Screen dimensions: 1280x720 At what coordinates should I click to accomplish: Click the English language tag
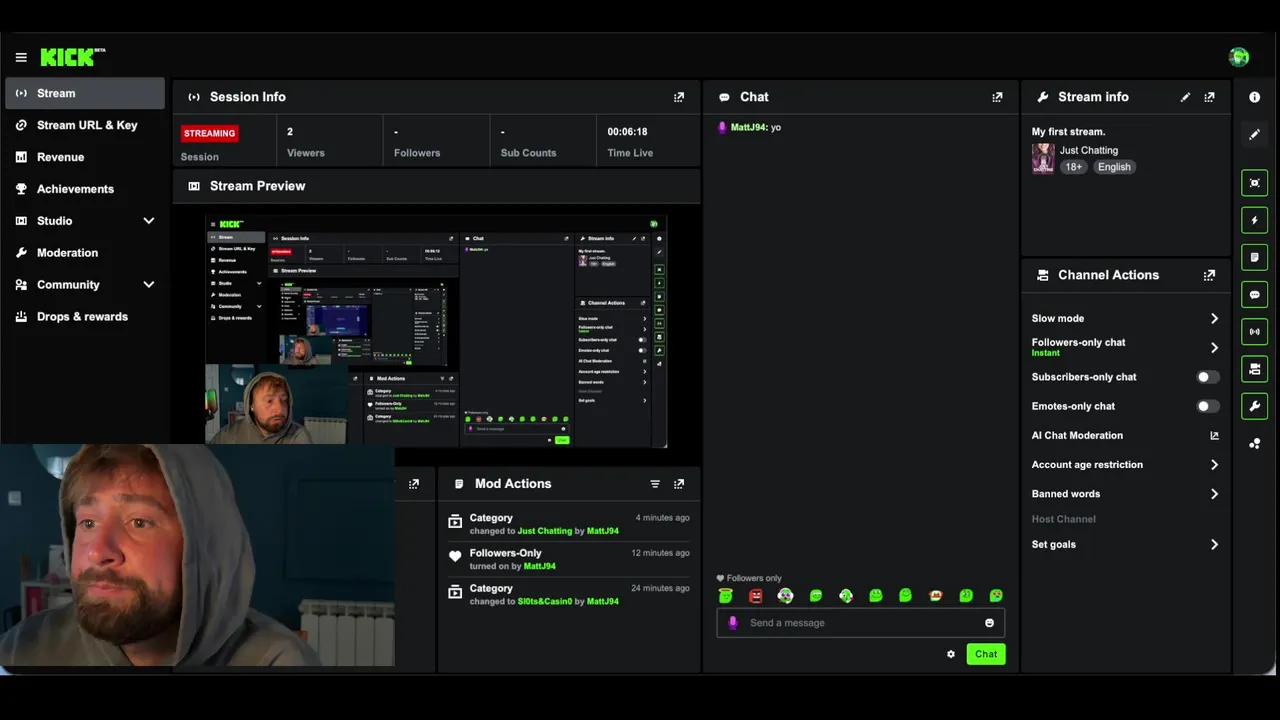[1114, 167]
